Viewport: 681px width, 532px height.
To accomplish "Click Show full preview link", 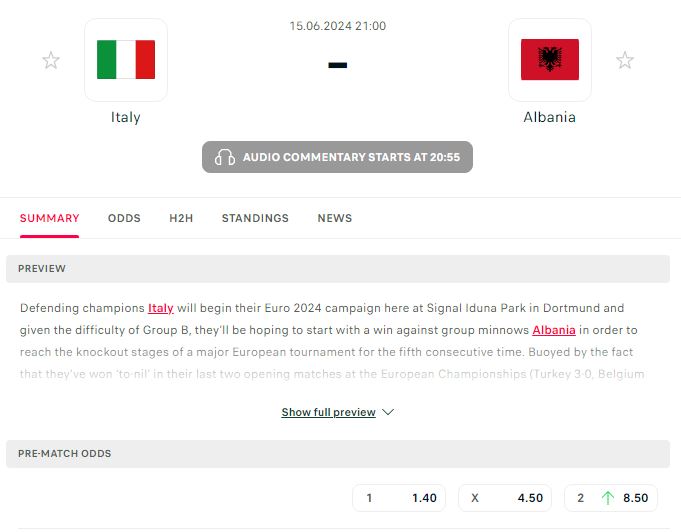I will [x=329, y=412].
